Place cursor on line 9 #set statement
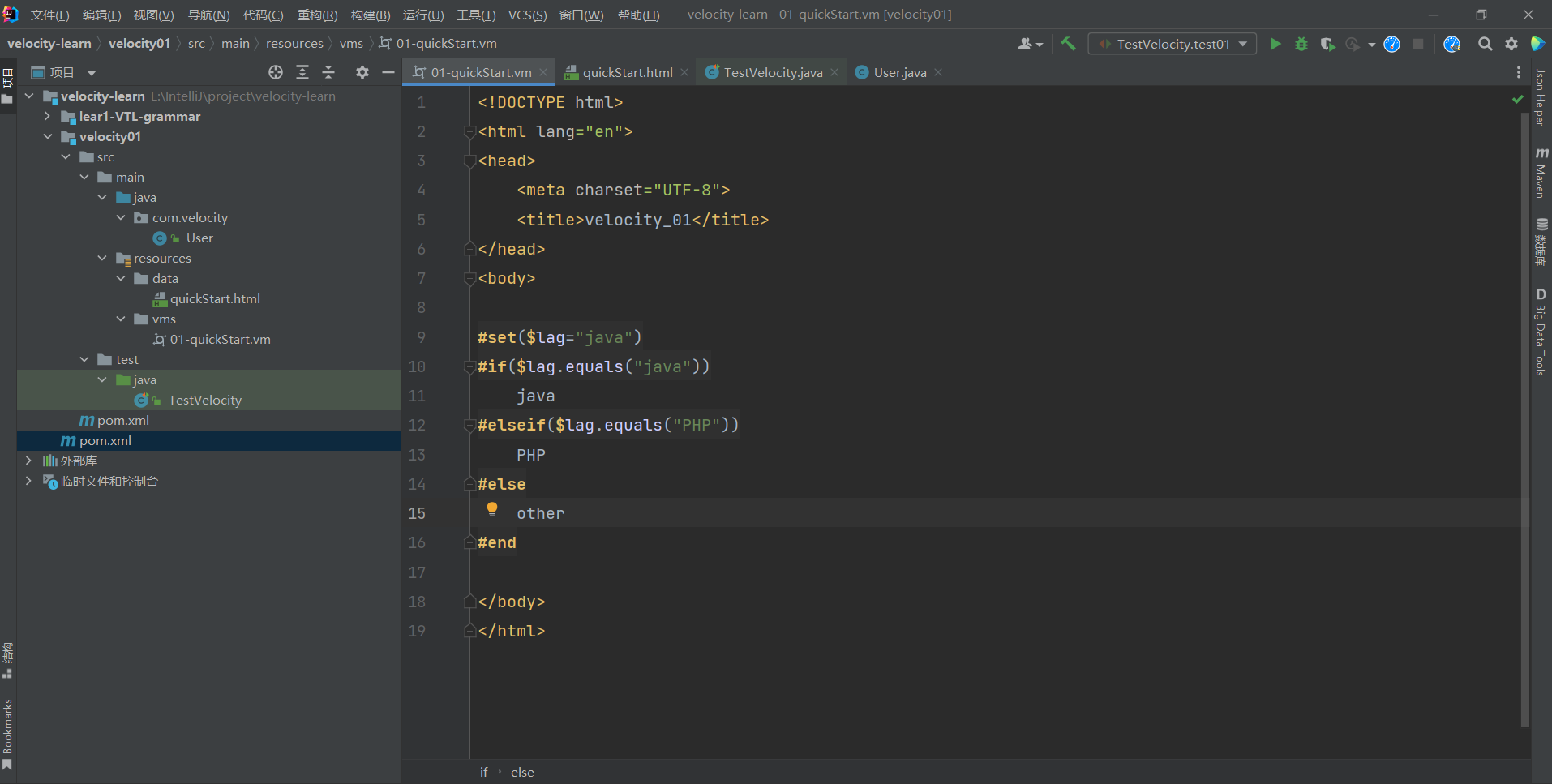This screenshot has height=784, width=1552. click(559, 337)
